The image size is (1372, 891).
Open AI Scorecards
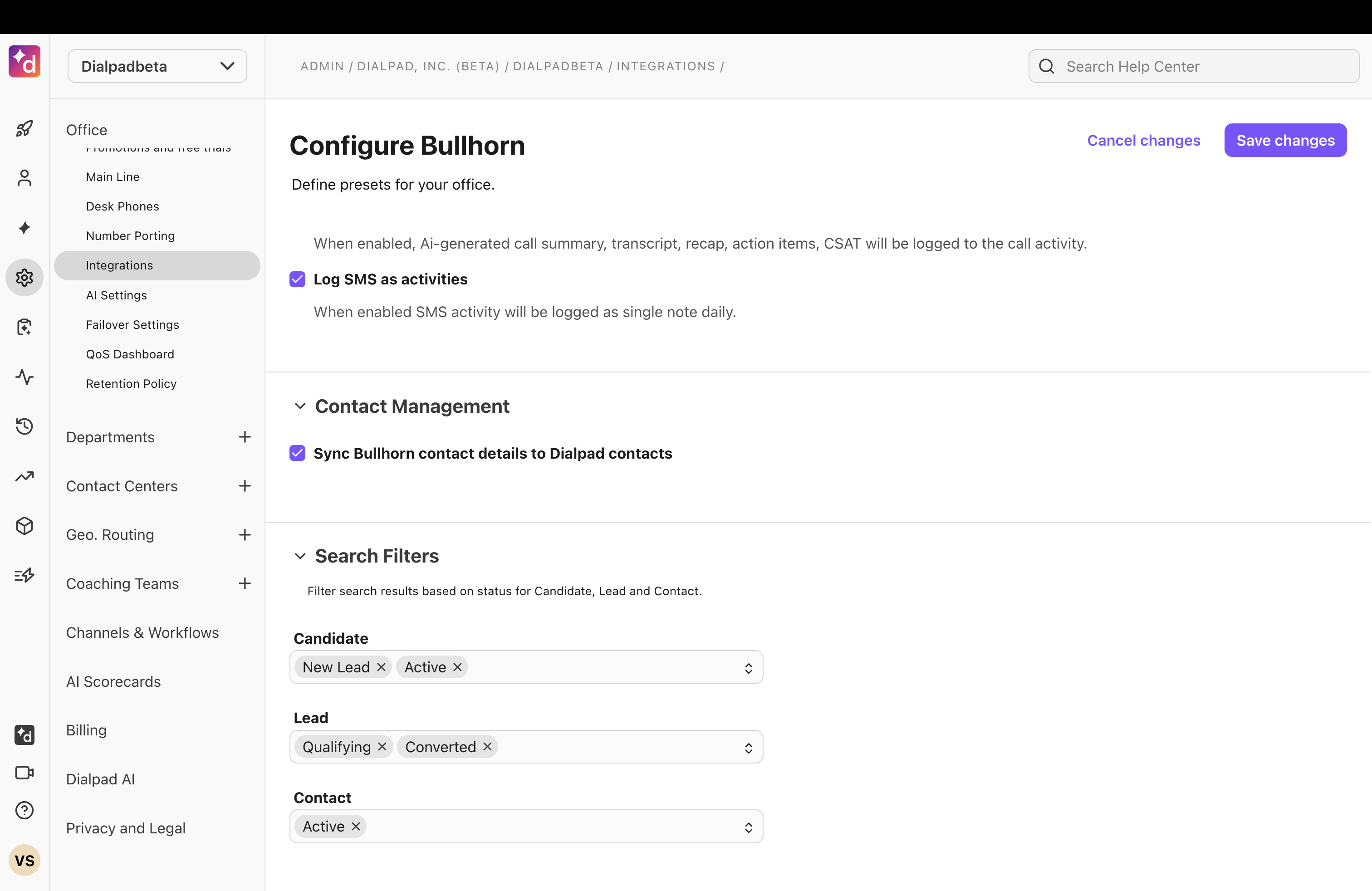point(113,681)
